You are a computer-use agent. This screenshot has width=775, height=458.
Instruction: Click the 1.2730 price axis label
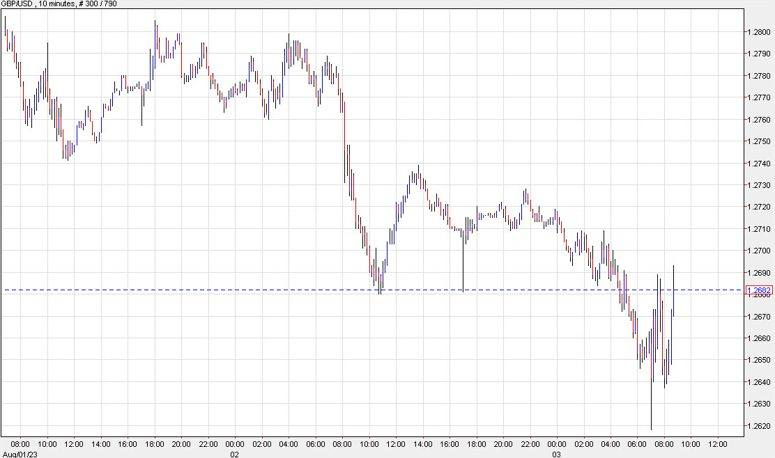pyautogui.click(x=759, y=185)
